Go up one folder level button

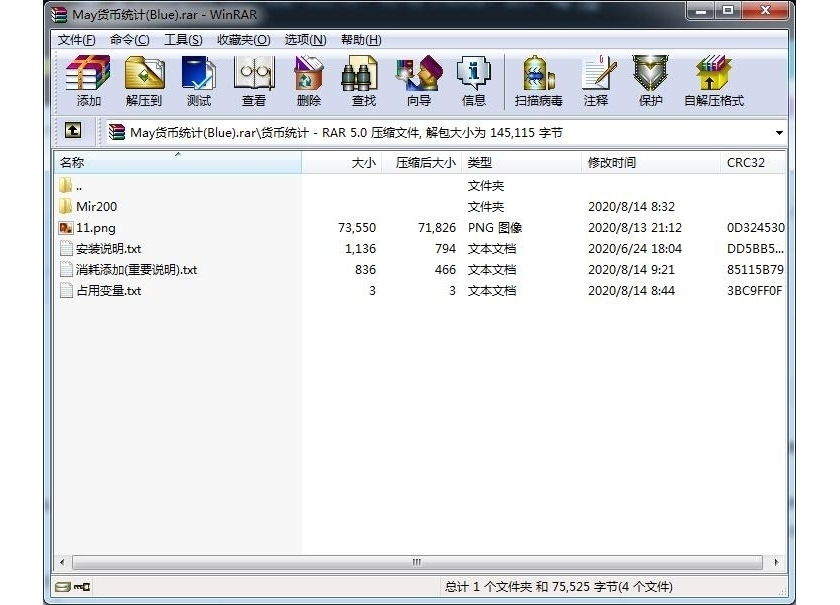pyautogui.click(x=73, y=131)
